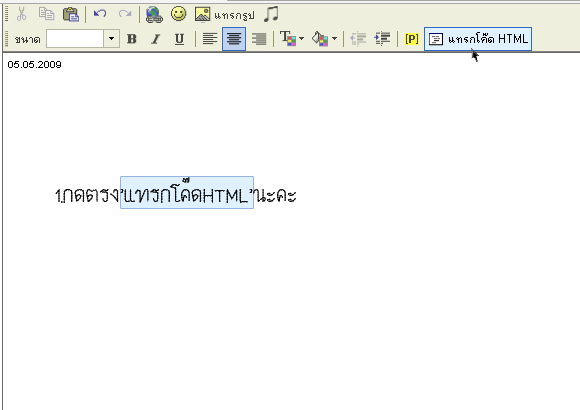Click the แทรกโค้ด HTML button
Image resolution: width=580 pixels, height=410 pixels.
(478, 39)
